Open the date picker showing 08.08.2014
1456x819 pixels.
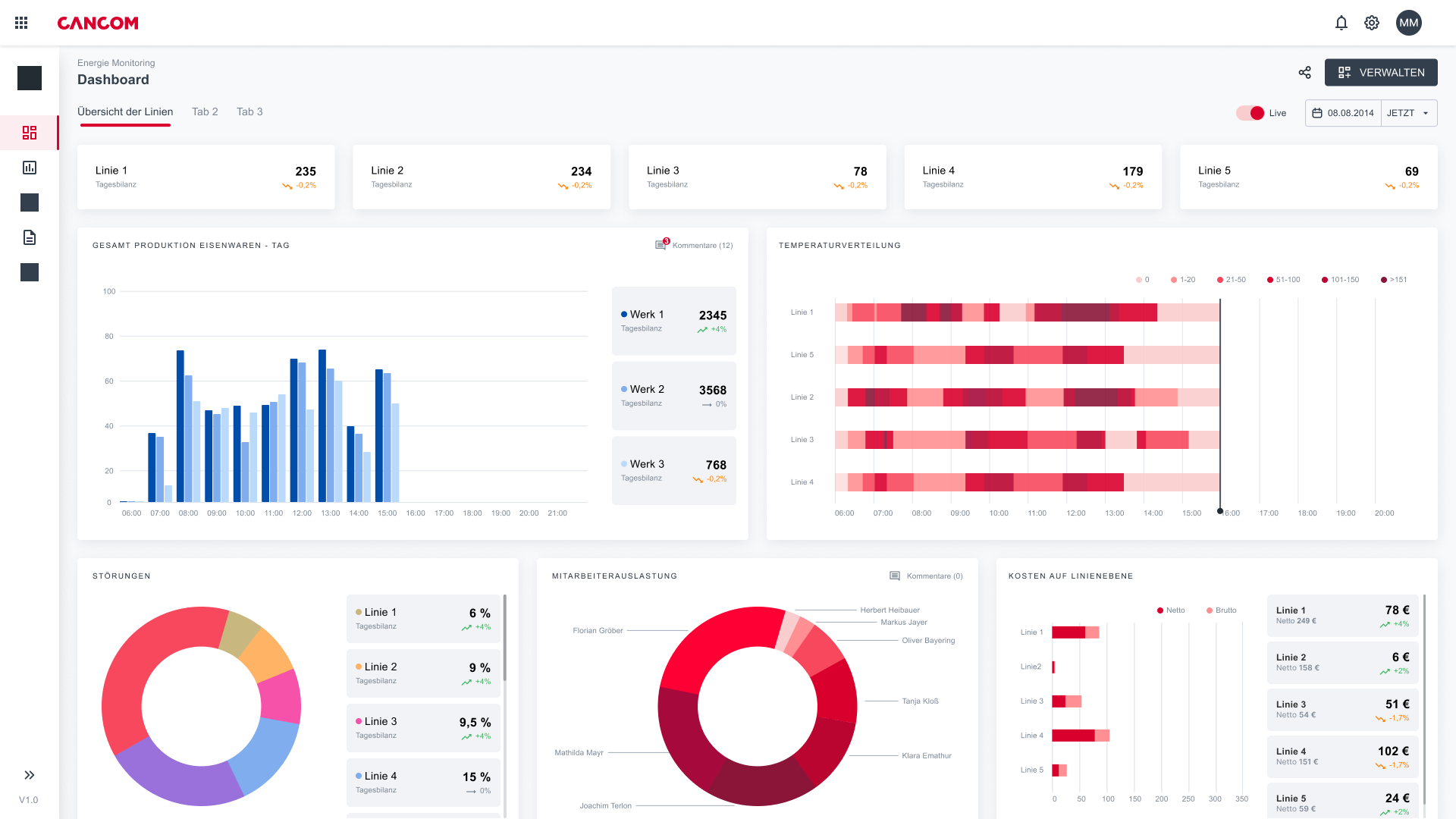pos(1343,112)
